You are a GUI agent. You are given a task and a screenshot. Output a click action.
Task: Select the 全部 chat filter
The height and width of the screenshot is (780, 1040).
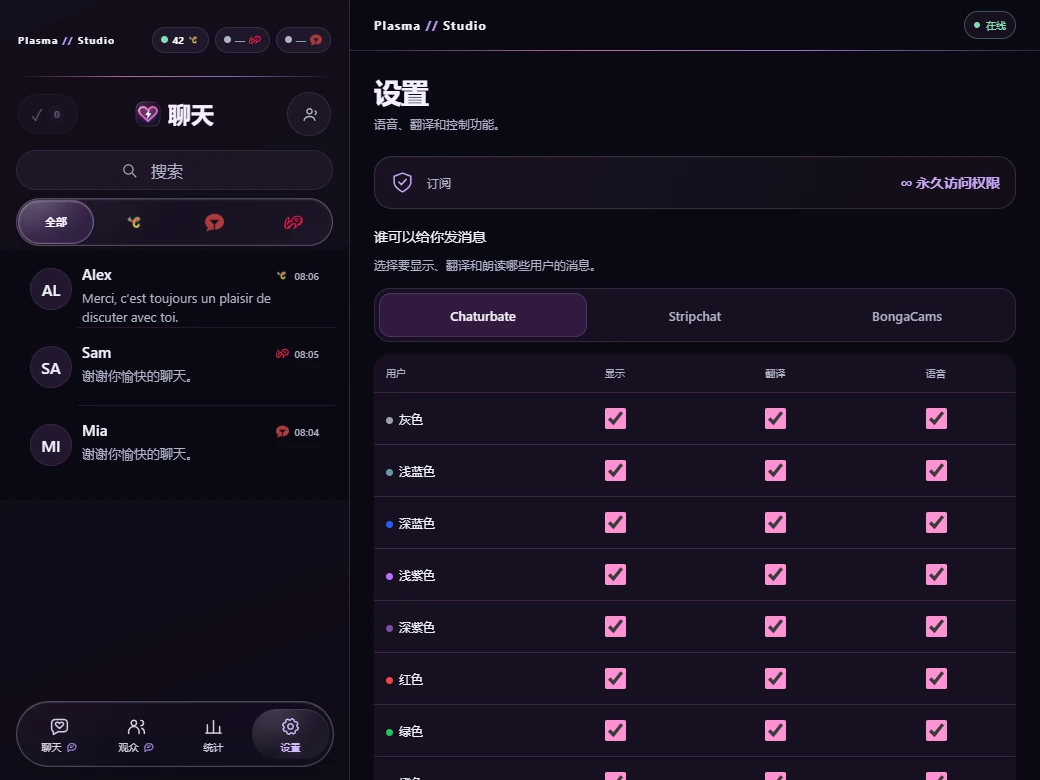56,222
